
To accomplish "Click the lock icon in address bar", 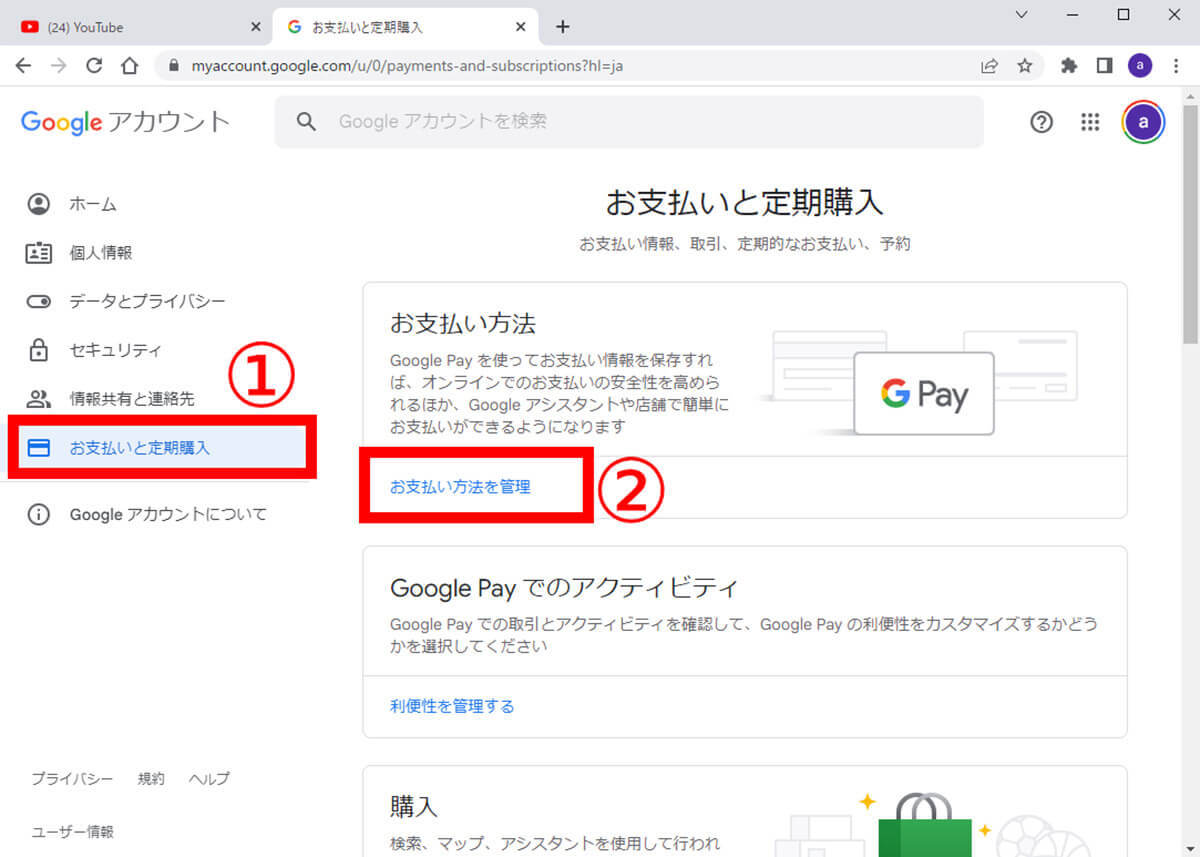I will click(x=174, y=66).
